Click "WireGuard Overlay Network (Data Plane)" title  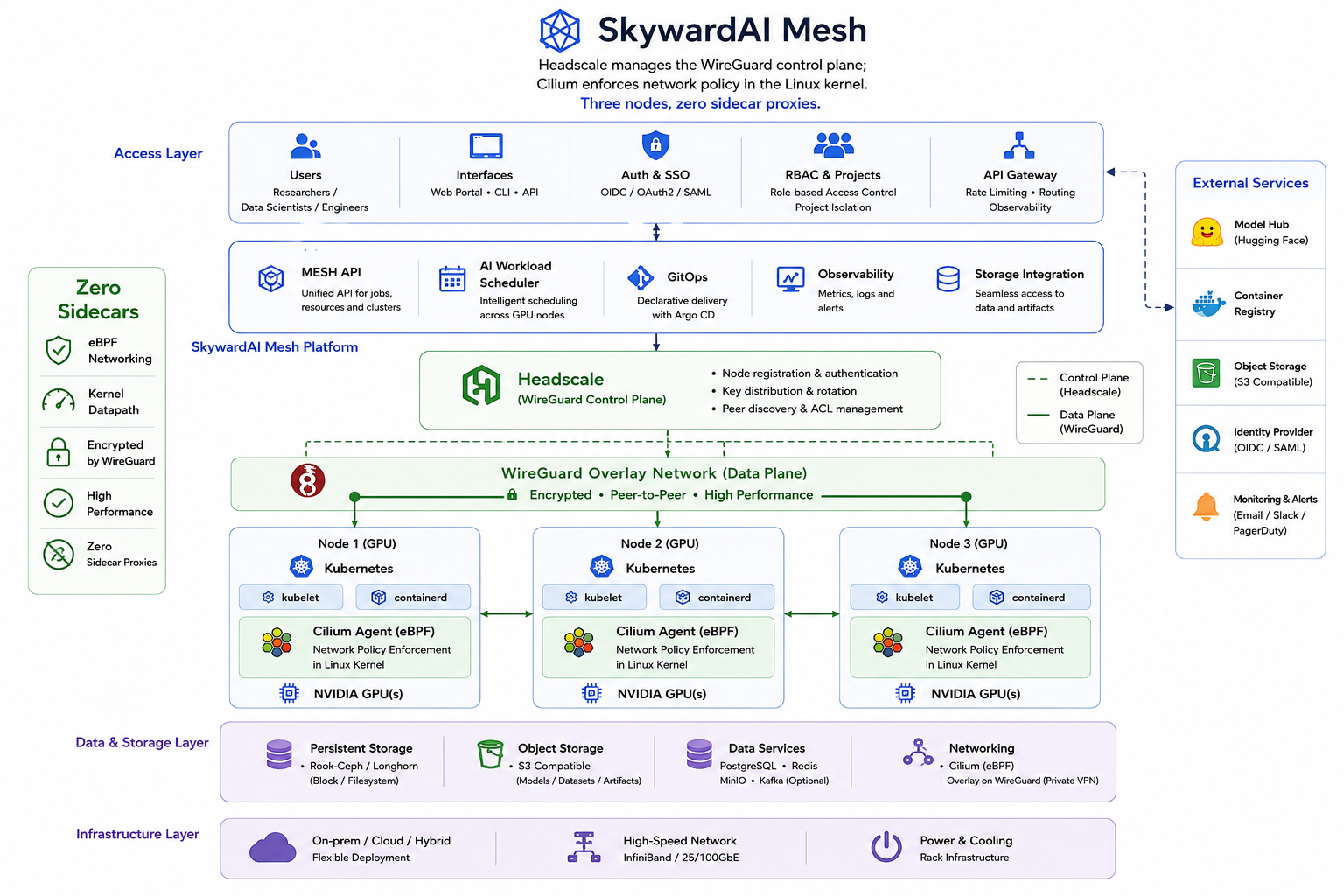pos(654,472)
